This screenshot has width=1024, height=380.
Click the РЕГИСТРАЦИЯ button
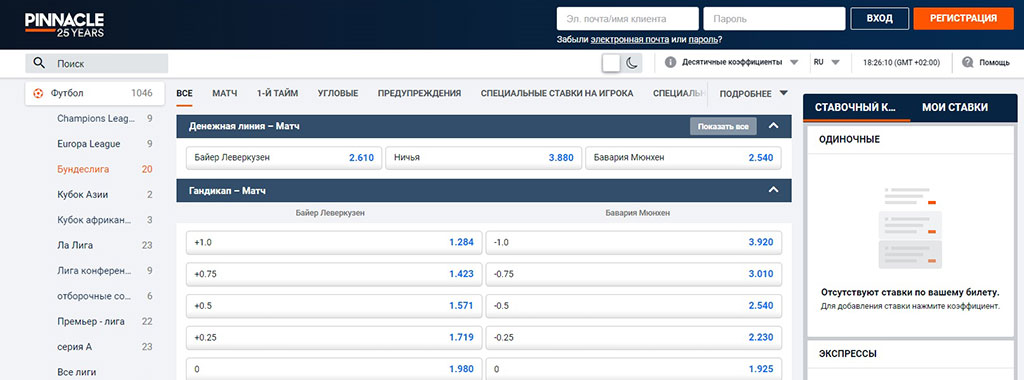click(963, 18)
